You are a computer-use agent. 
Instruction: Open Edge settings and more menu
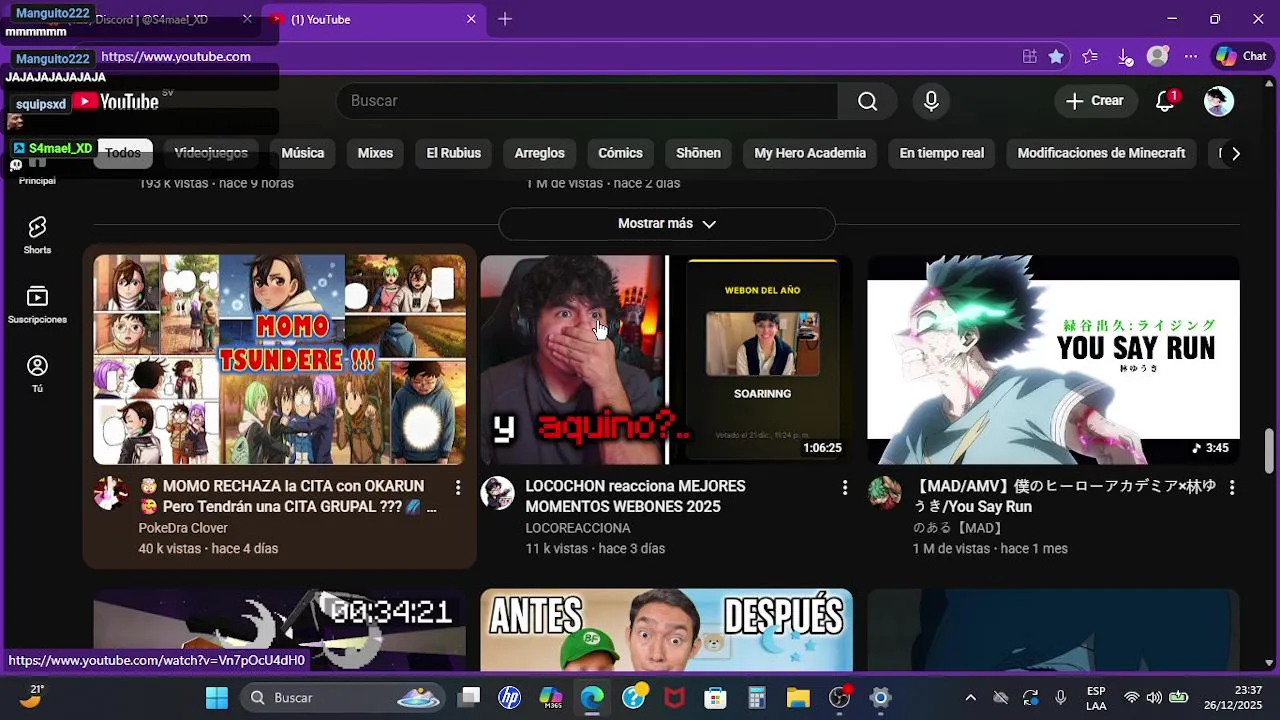coord(1191,57)
